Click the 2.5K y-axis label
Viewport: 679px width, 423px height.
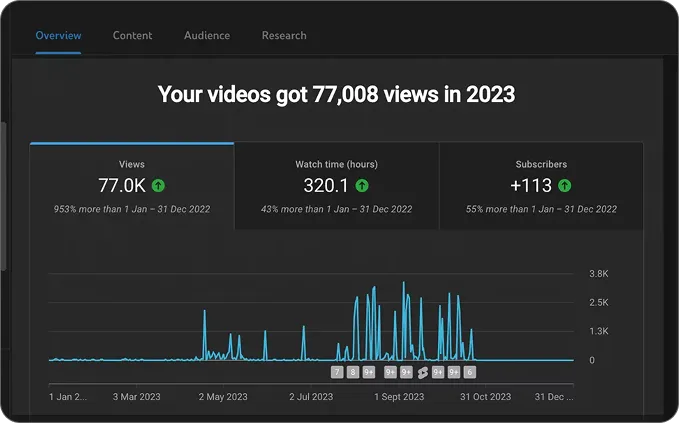point(598,302)
